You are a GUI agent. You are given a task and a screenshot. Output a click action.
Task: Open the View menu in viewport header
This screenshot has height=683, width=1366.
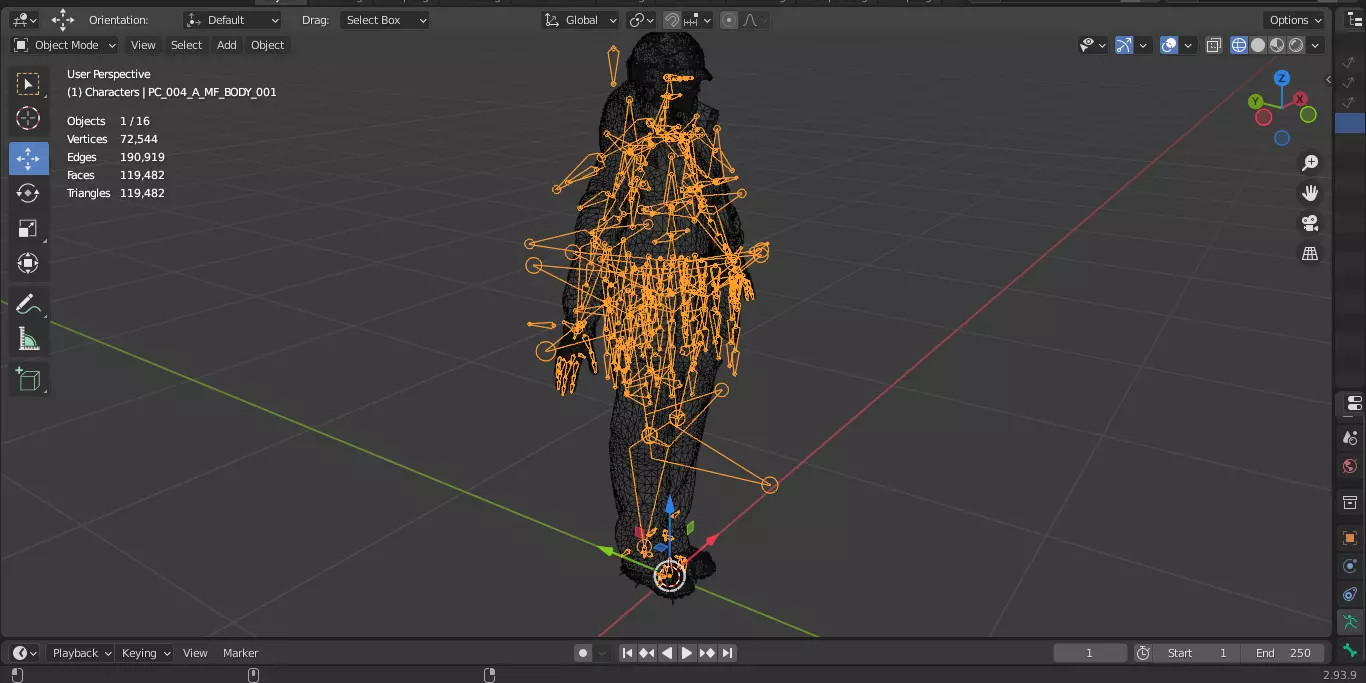click(143, 45)
